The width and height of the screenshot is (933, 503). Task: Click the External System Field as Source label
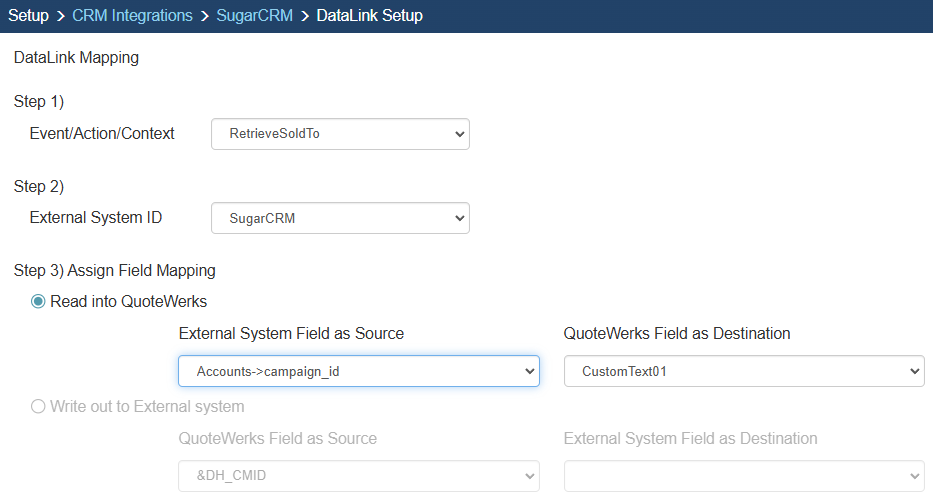[291, 334]
